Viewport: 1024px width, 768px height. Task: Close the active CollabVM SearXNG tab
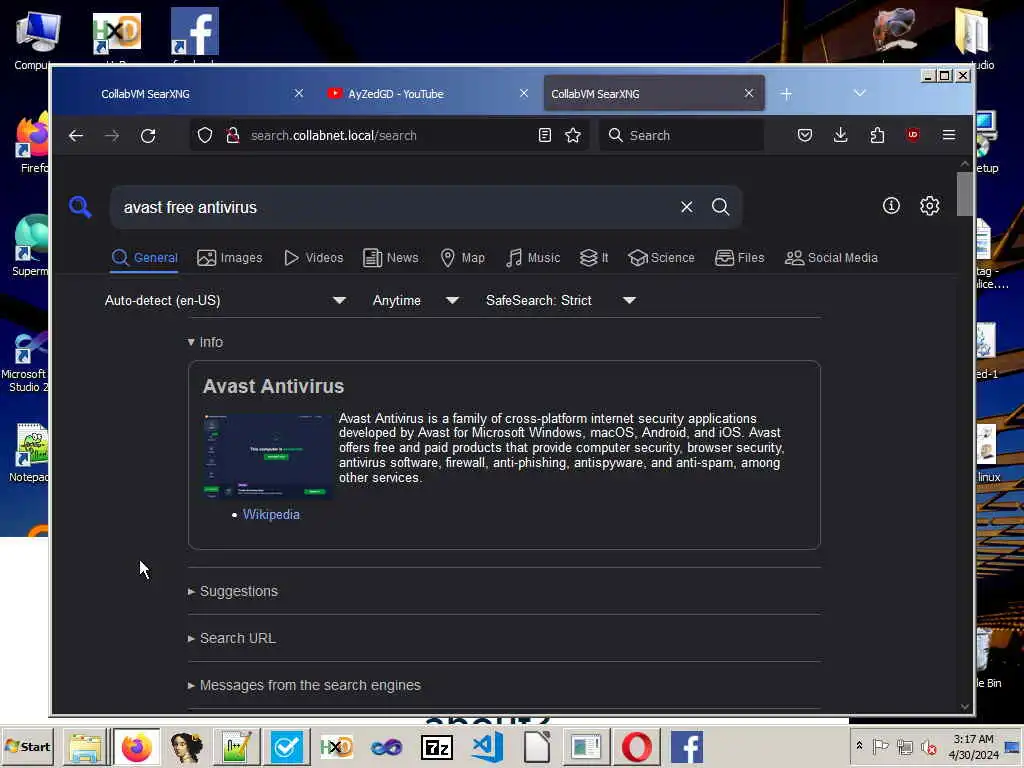click(x=749, y=93)
